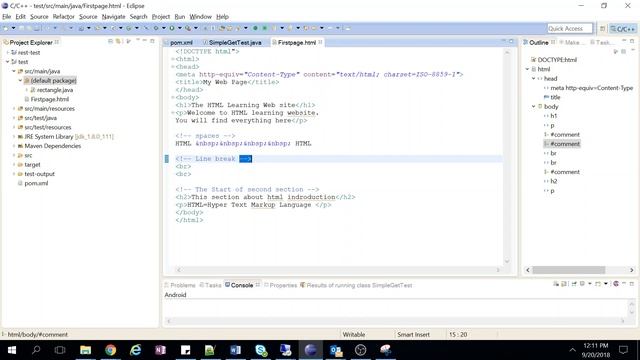Click the green Run button in toolbar
The width and height of the screenshot is (640, 360).
[x=172, y=28]
